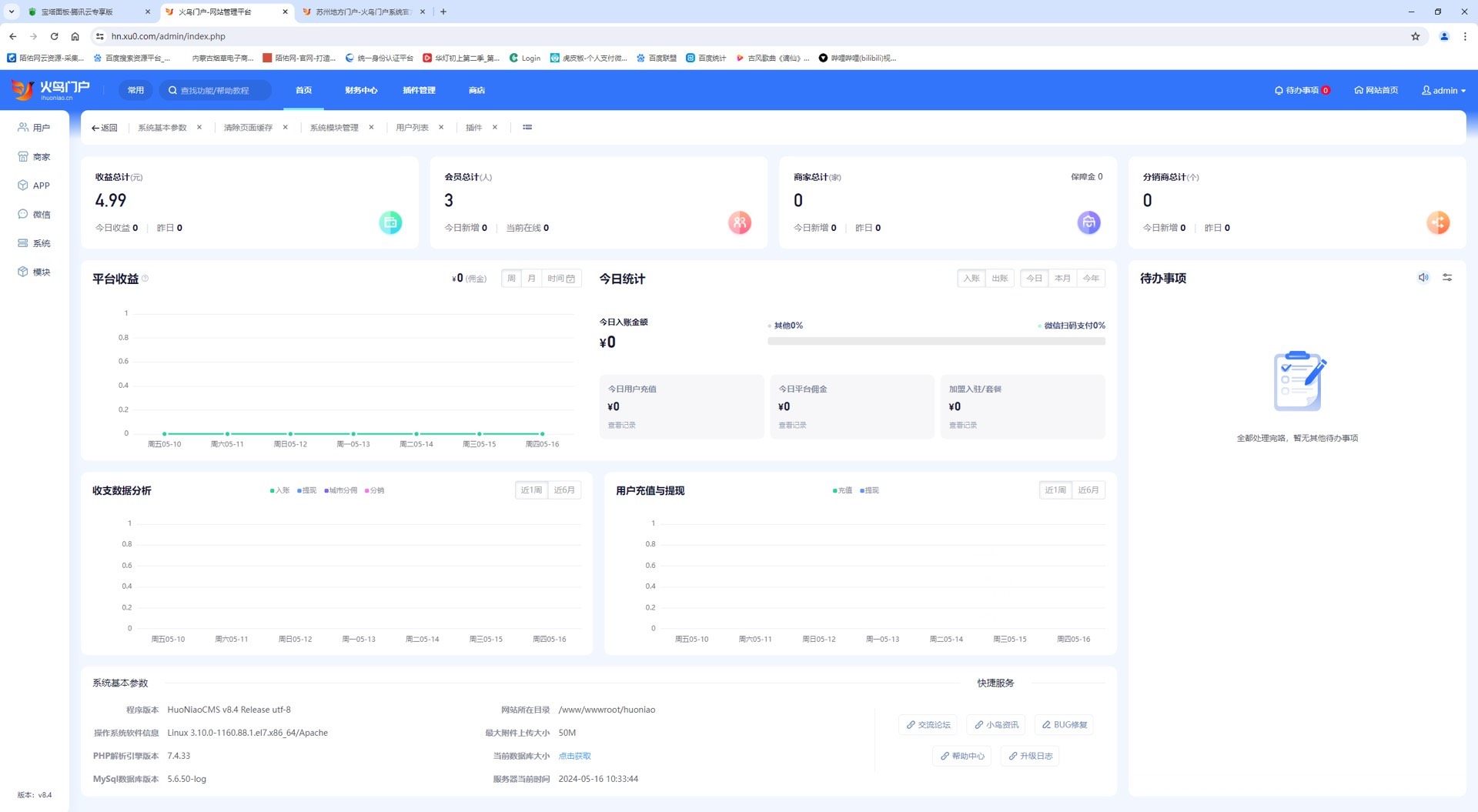This screenshot has height=812, width=1478.
Task: Open 待办事项 panel settings icon
Action: pyautogui.click(x=1447, y=278)
